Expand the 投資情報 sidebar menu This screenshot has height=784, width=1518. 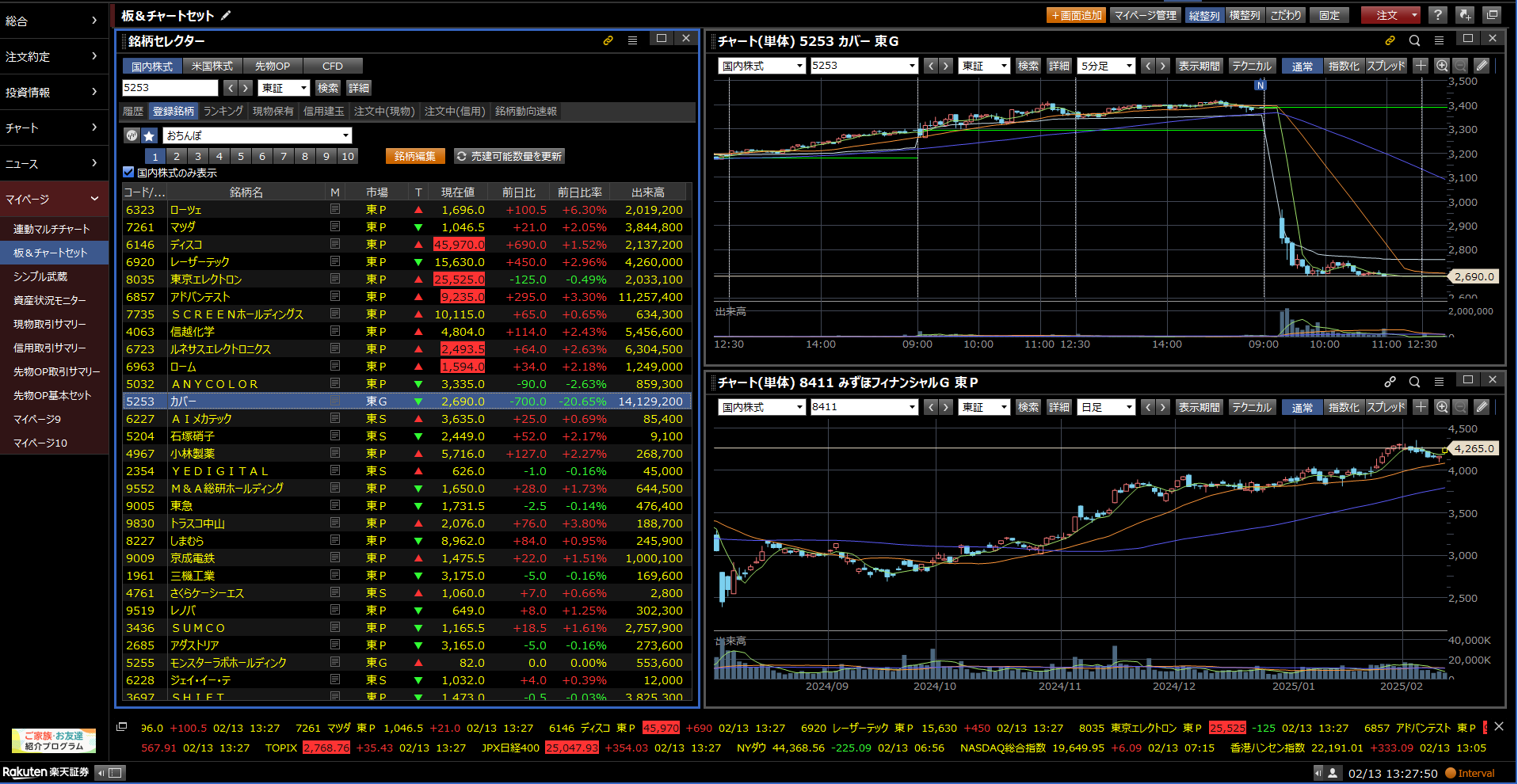click(x=54, y=92)
